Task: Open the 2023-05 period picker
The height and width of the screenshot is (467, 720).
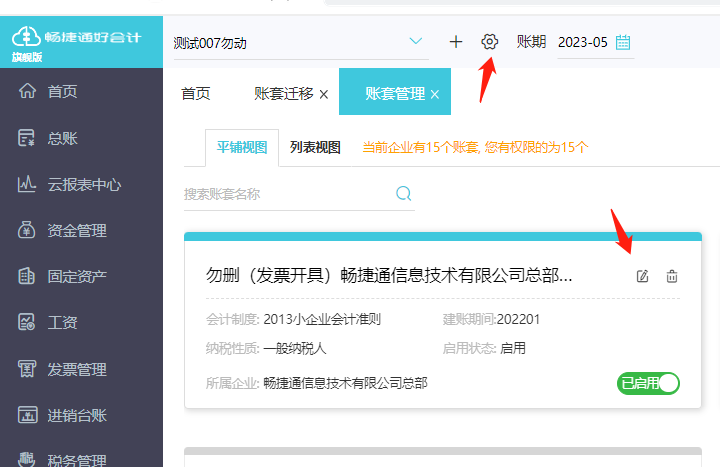Action: click(x=596, y=42)
